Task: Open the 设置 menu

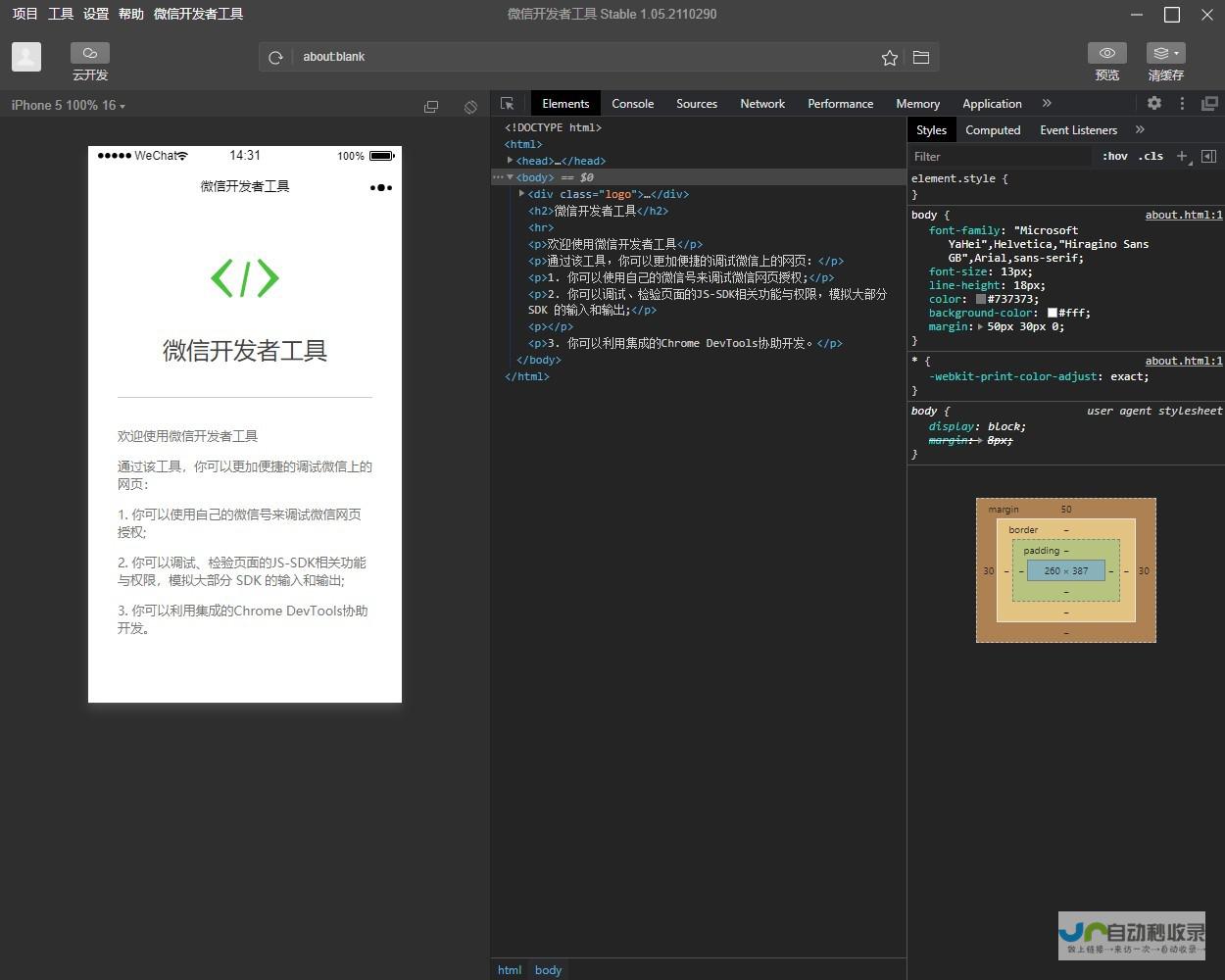Action: click(x=96, y=14)
